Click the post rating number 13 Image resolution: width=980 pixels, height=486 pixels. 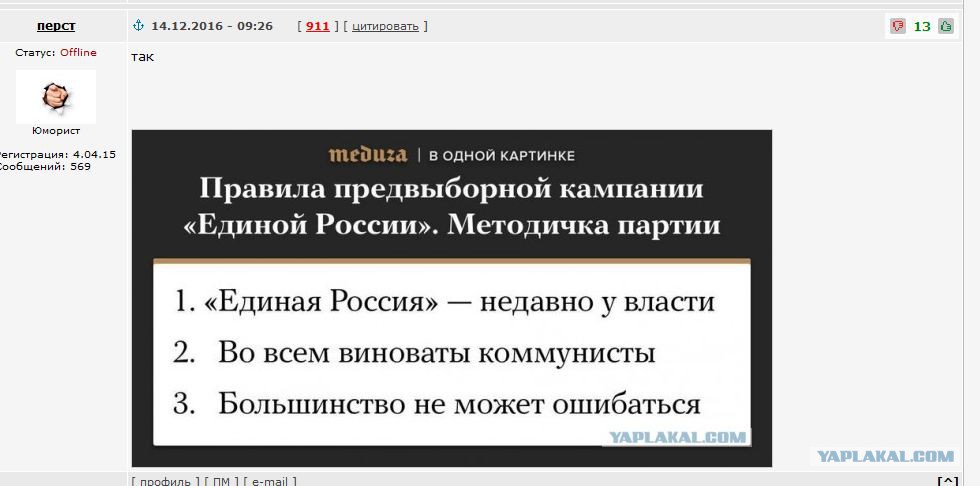[x=922, y=26]
